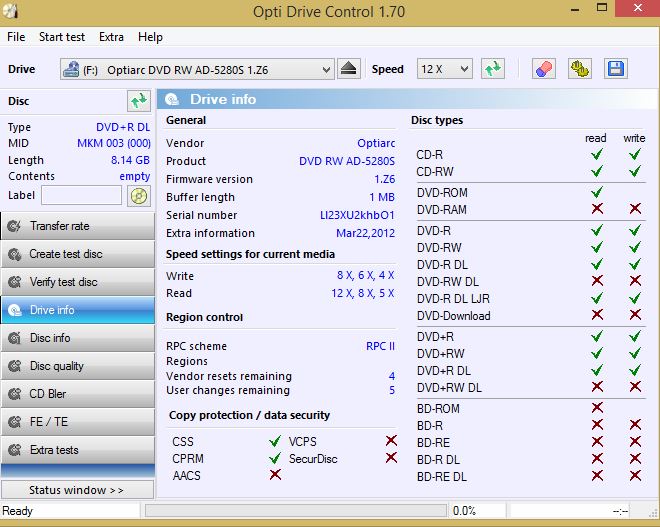This screenshot has width=660, height=527.
Task: Click the disc label apply icon
Action: (x=139, y=196)
